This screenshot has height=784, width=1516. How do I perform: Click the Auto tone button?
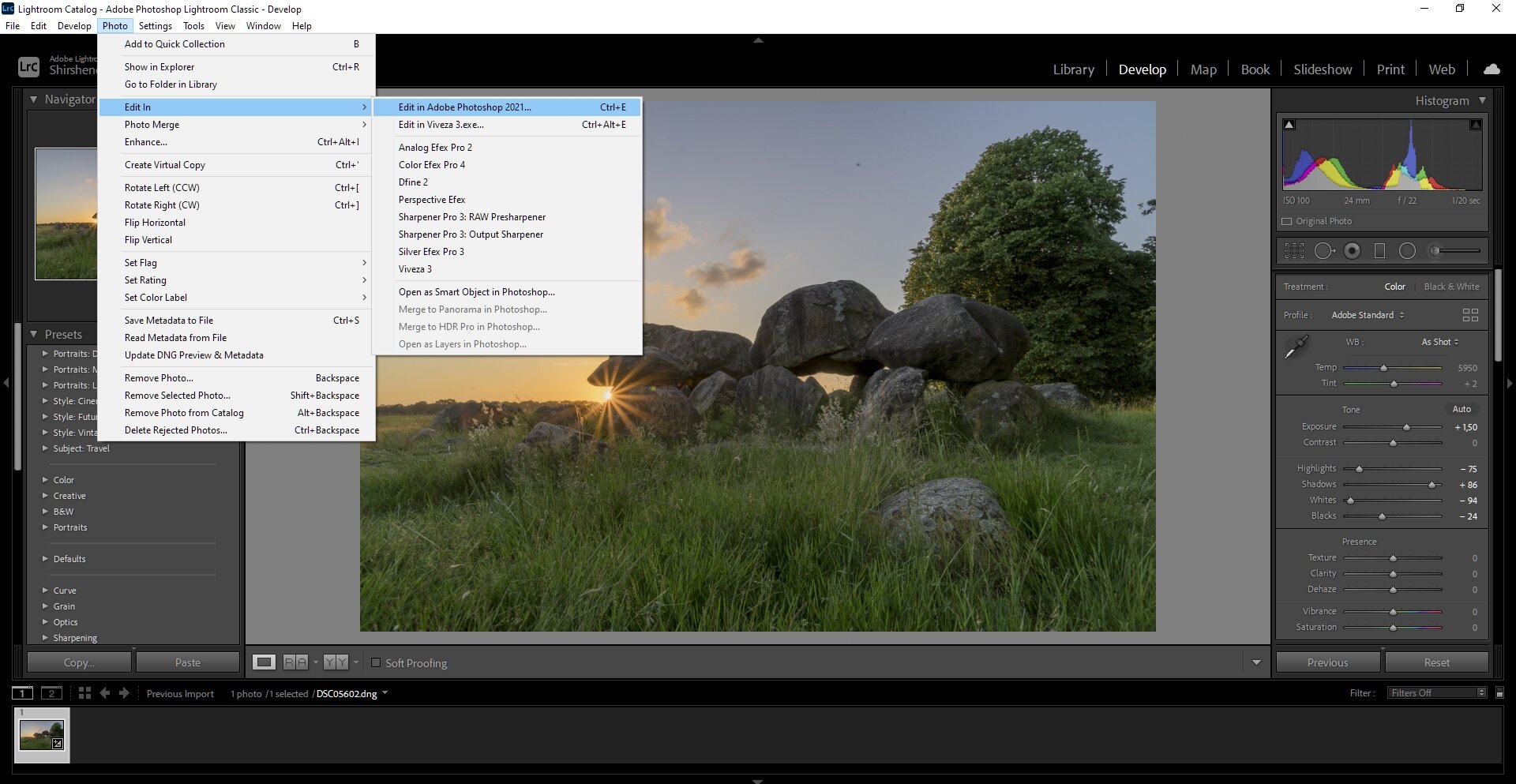point(1462,409)
